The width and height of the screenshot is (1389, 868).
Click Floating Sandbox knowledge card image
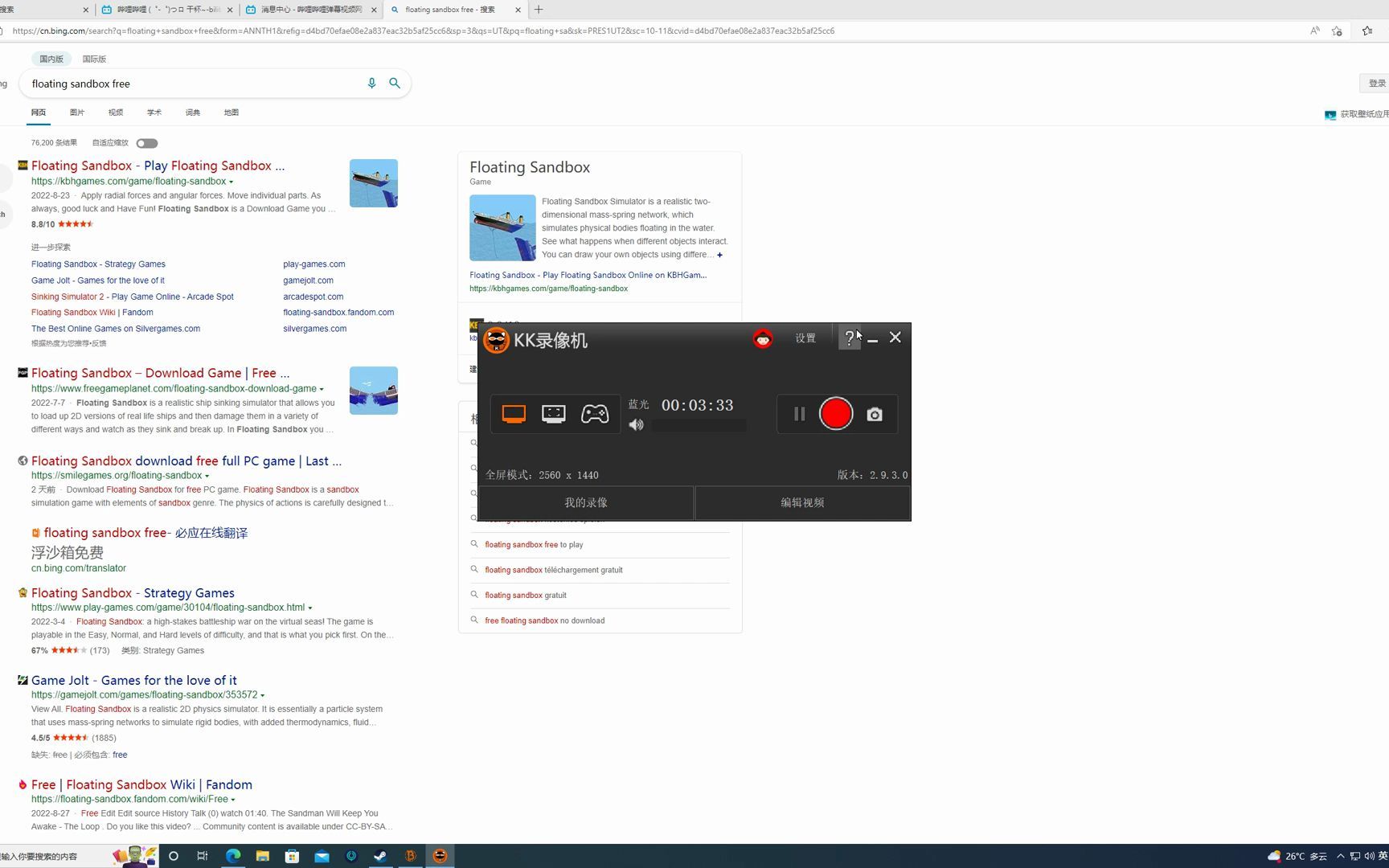(x=502, y=227)
